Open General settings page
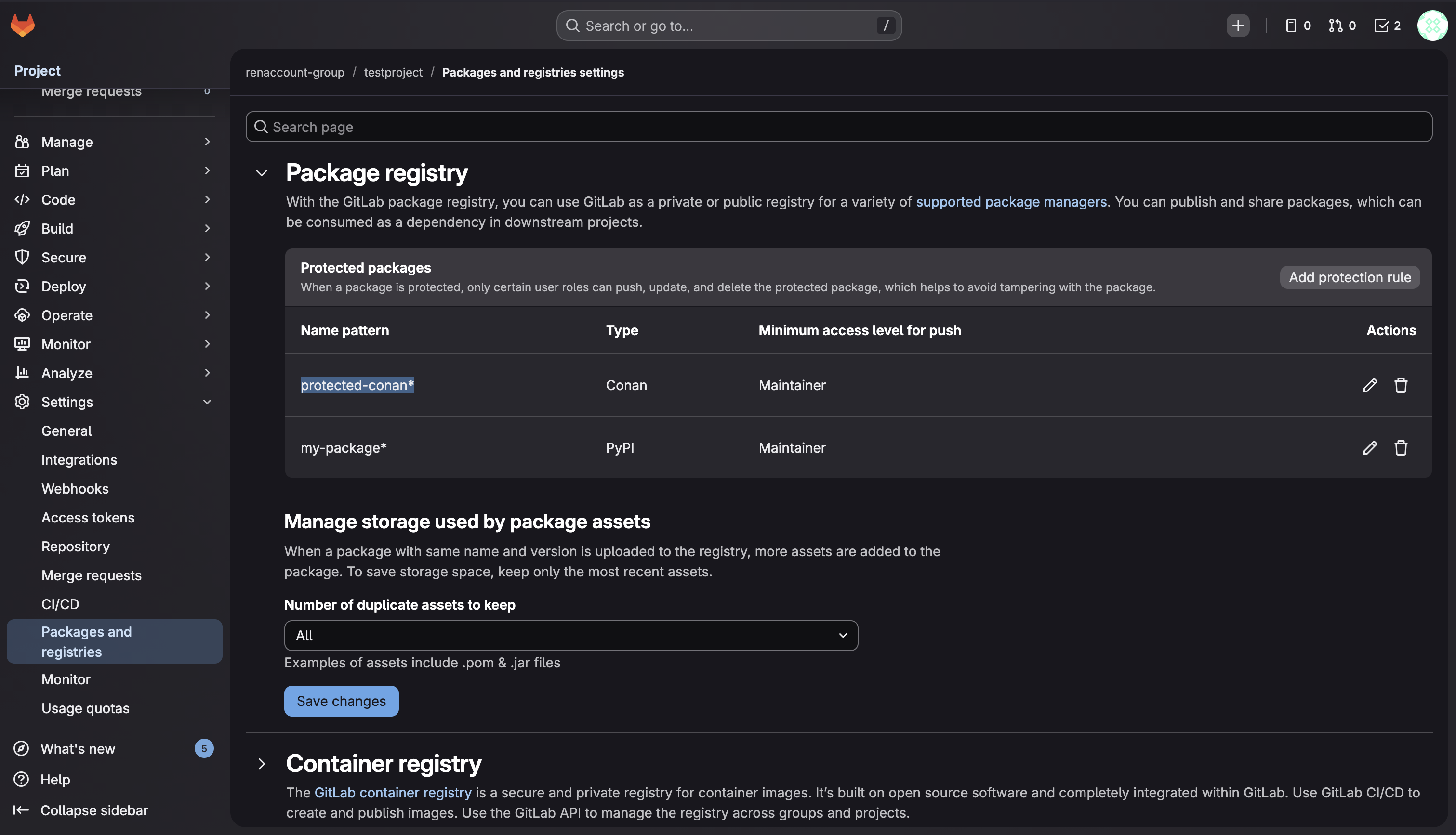 coord(66,431)
